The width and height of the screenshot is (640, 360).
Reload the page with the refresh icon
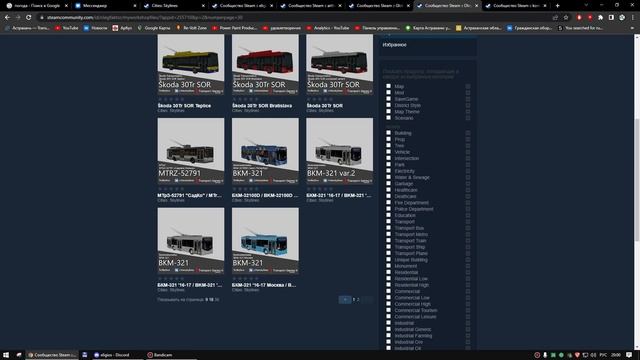(29, 18)
